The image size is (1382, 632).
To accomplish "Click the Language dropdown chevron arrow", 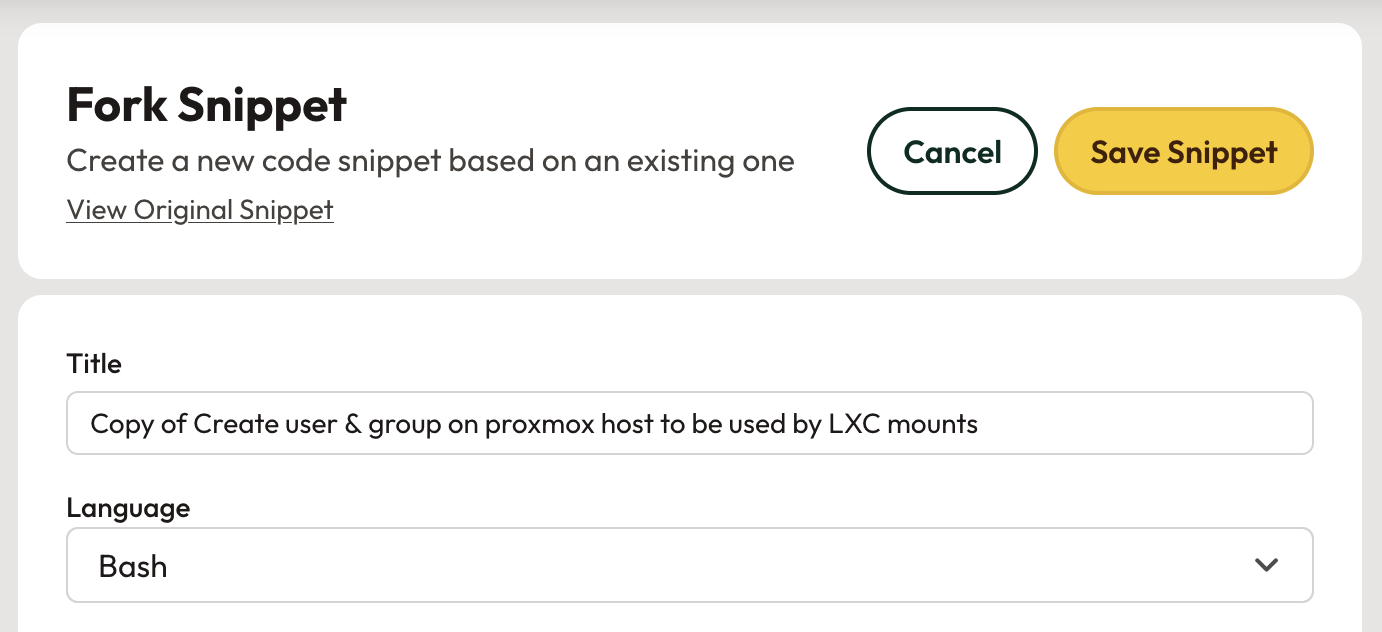I will 1266,565.
